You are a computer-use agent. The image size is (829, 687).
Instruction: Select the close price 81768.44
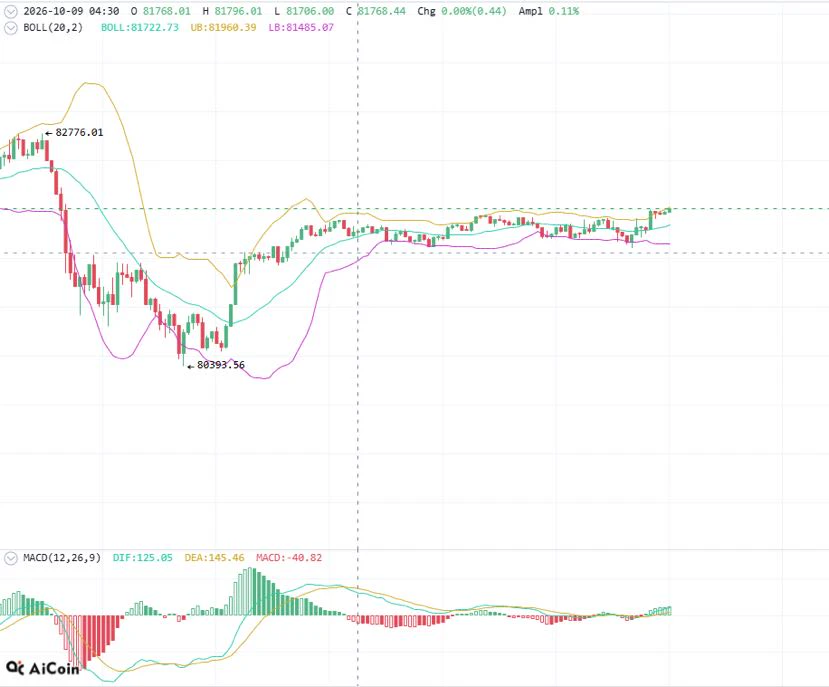pos(382,11)
